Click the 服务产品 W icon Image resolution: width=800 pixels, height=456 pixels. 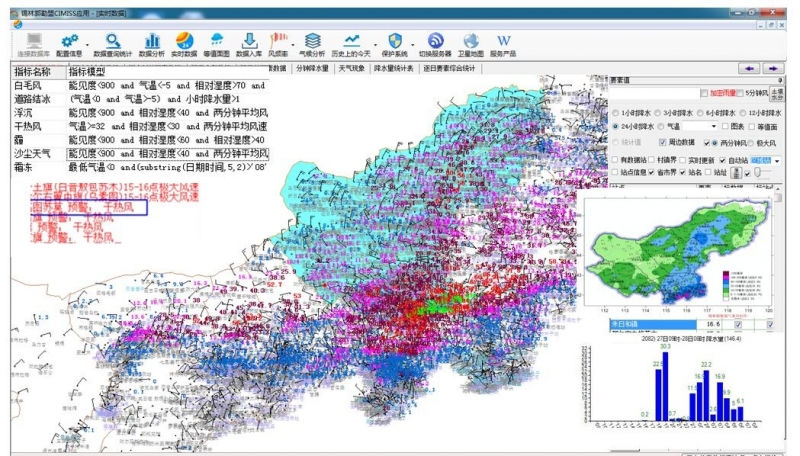click(x=503, y=38)
